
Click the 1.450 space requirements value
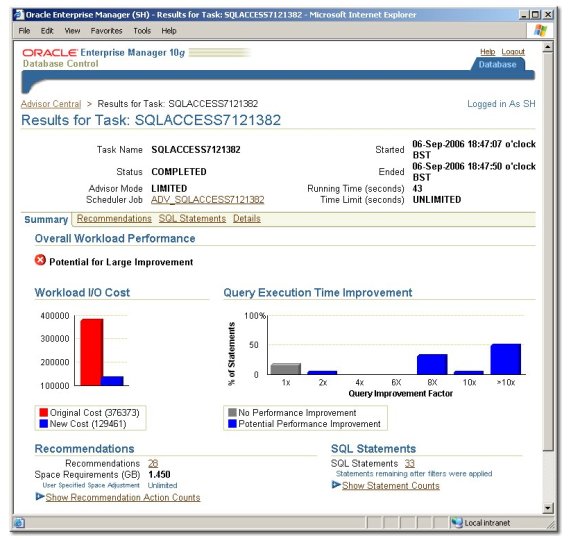pos(159,475)
